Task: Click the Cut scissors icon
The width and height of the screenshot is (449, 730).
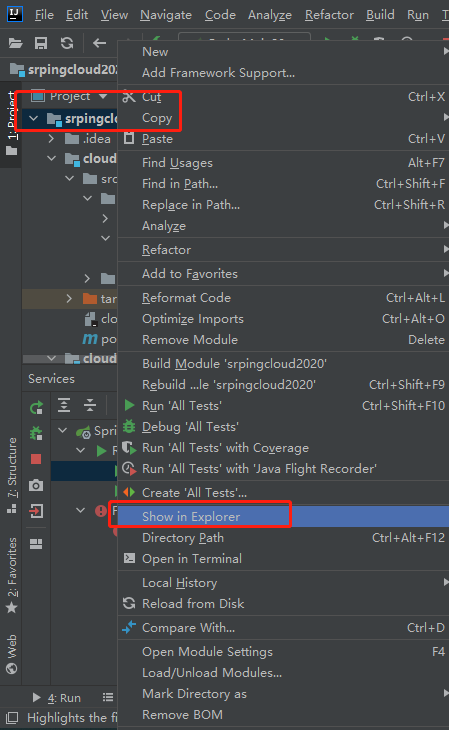Action: [x=129, y=97]
